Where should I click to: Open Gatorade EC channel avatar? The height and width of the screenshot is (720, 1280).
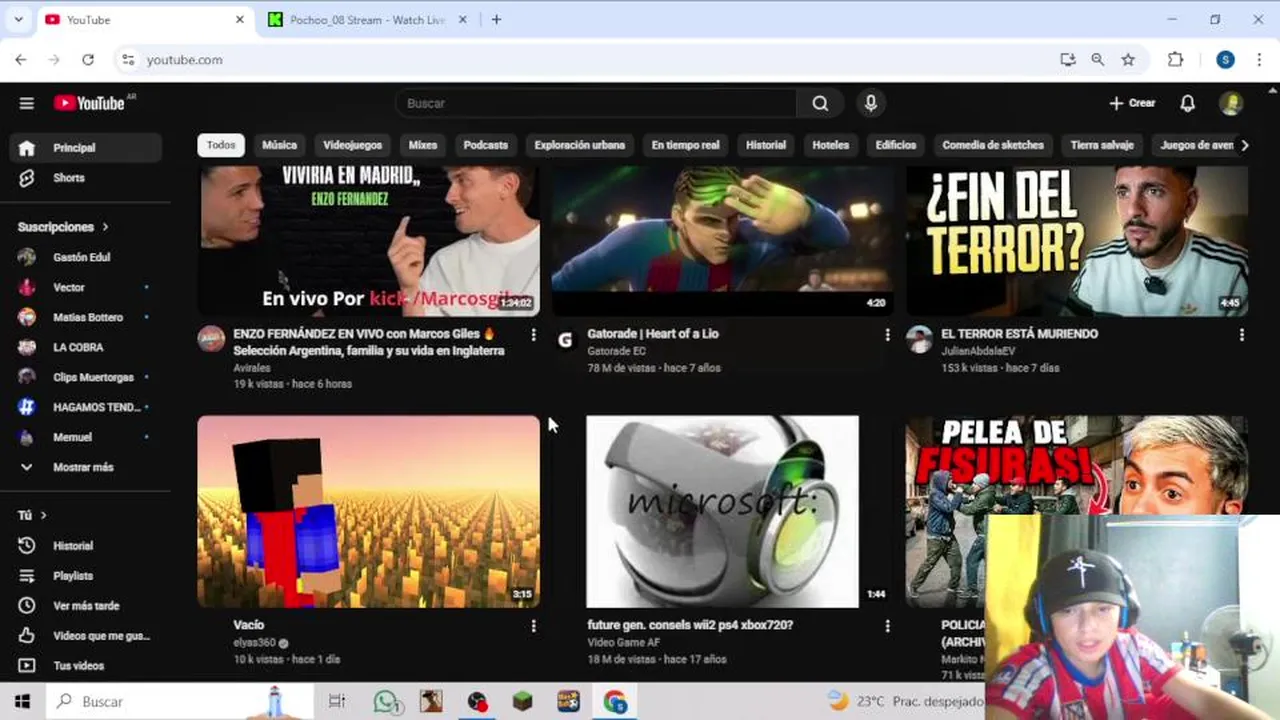pyautogui.click(x=565, y=340)
